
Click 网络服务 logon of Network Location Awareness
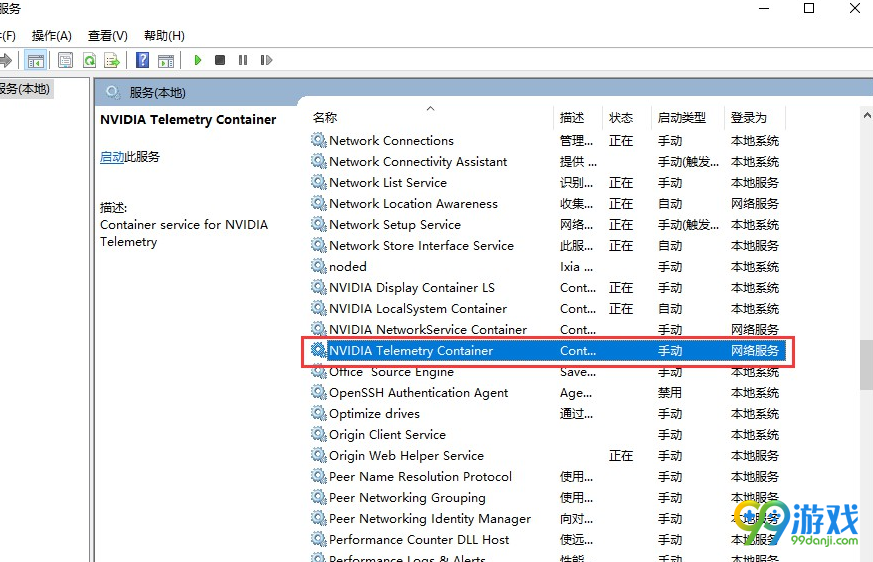pyautogui.click(x=755, y=204)
